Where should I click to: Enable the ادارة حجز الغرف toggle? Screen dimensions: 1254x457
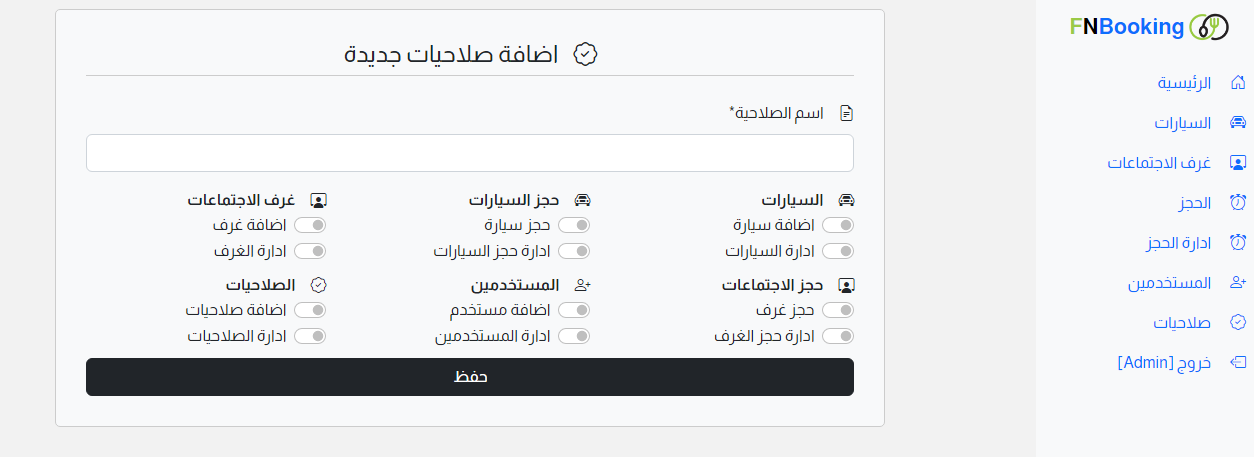(838, 336)
